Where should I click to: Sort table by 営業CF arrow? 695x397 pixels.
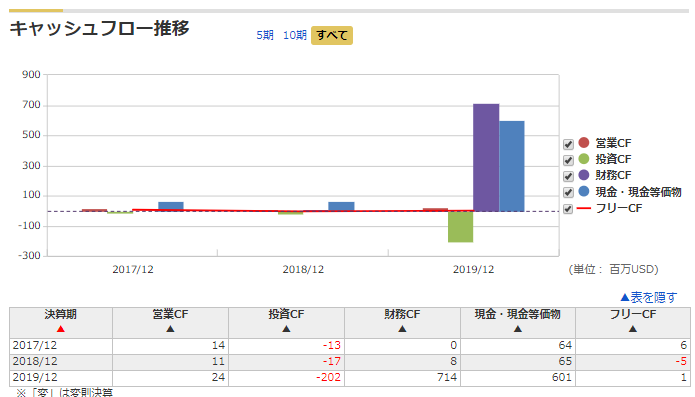point(170,329)
